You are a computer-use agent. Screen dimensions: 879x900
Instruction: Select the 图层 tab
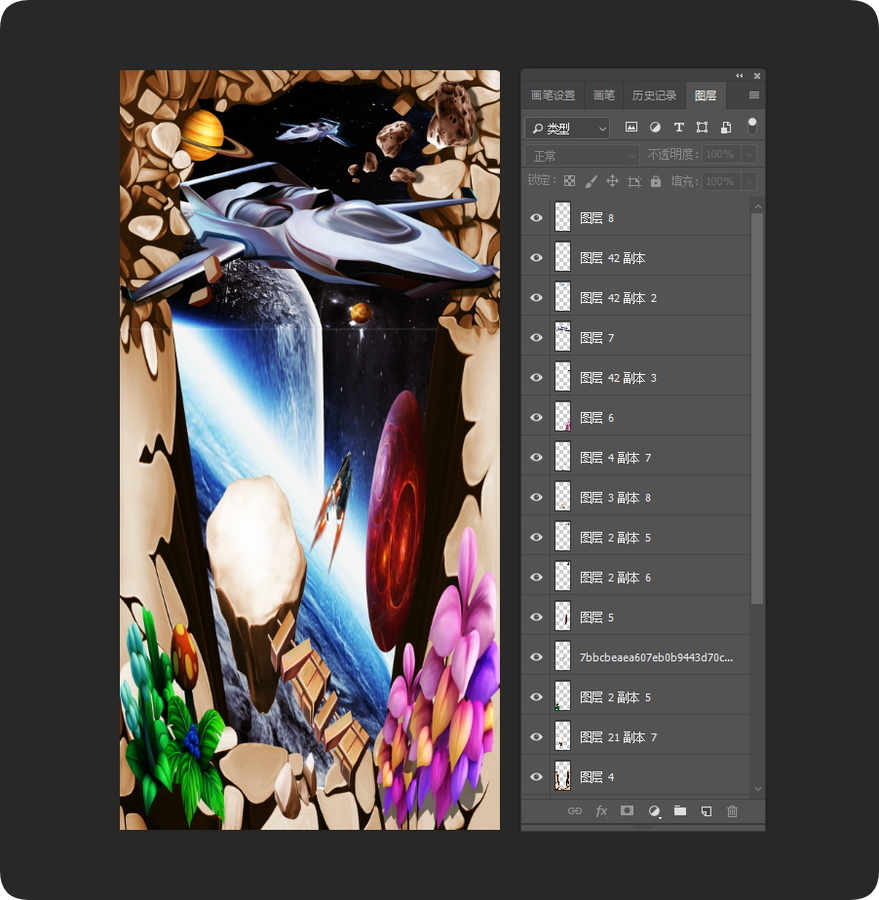point(705,95)
